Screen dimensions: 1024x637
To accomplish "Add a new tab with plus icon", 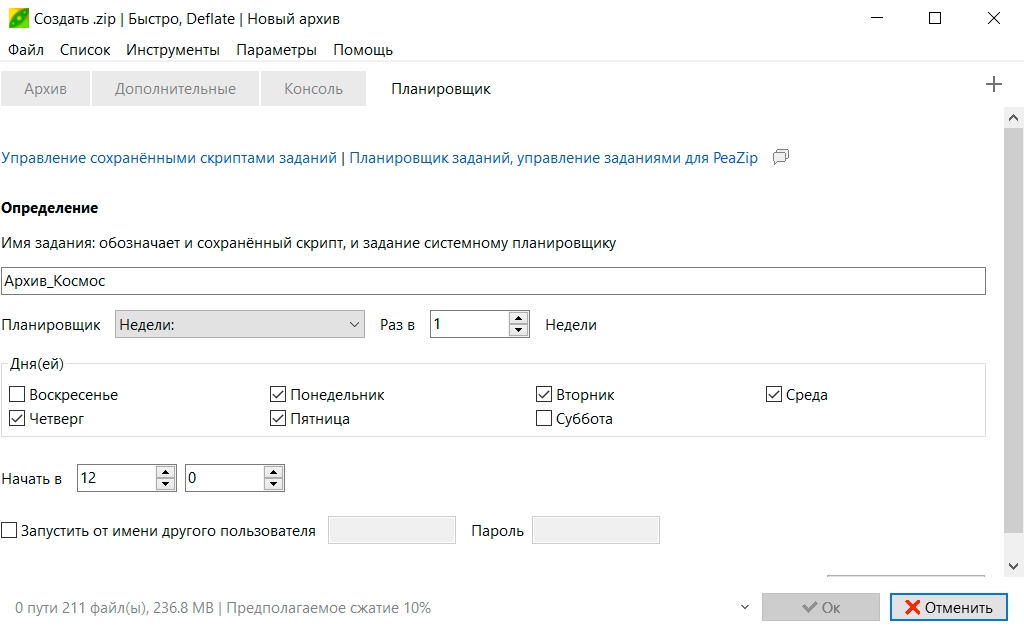I will pos(993,84).
